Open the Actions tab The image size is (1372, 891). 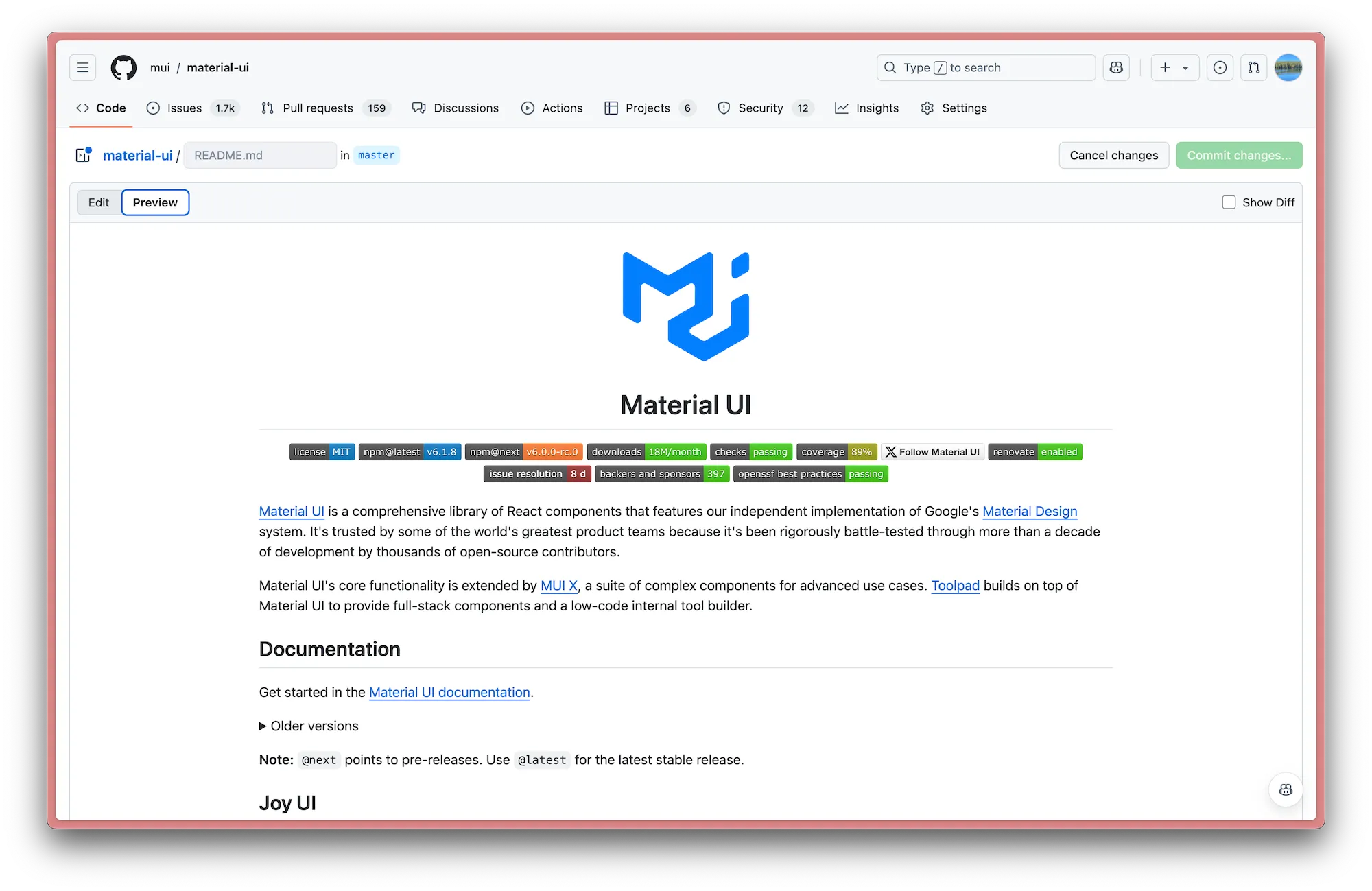pyautogui.click(x=552, y=108)
